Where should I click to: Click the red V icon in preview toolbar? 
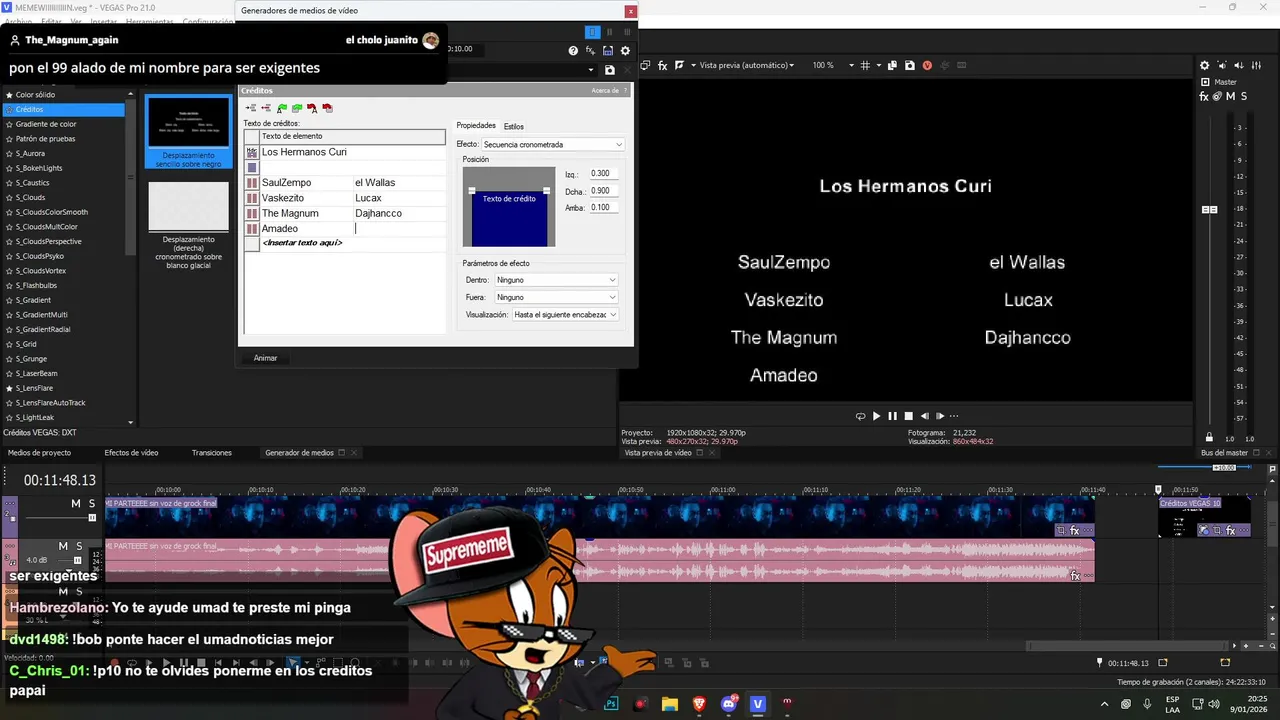927,65
